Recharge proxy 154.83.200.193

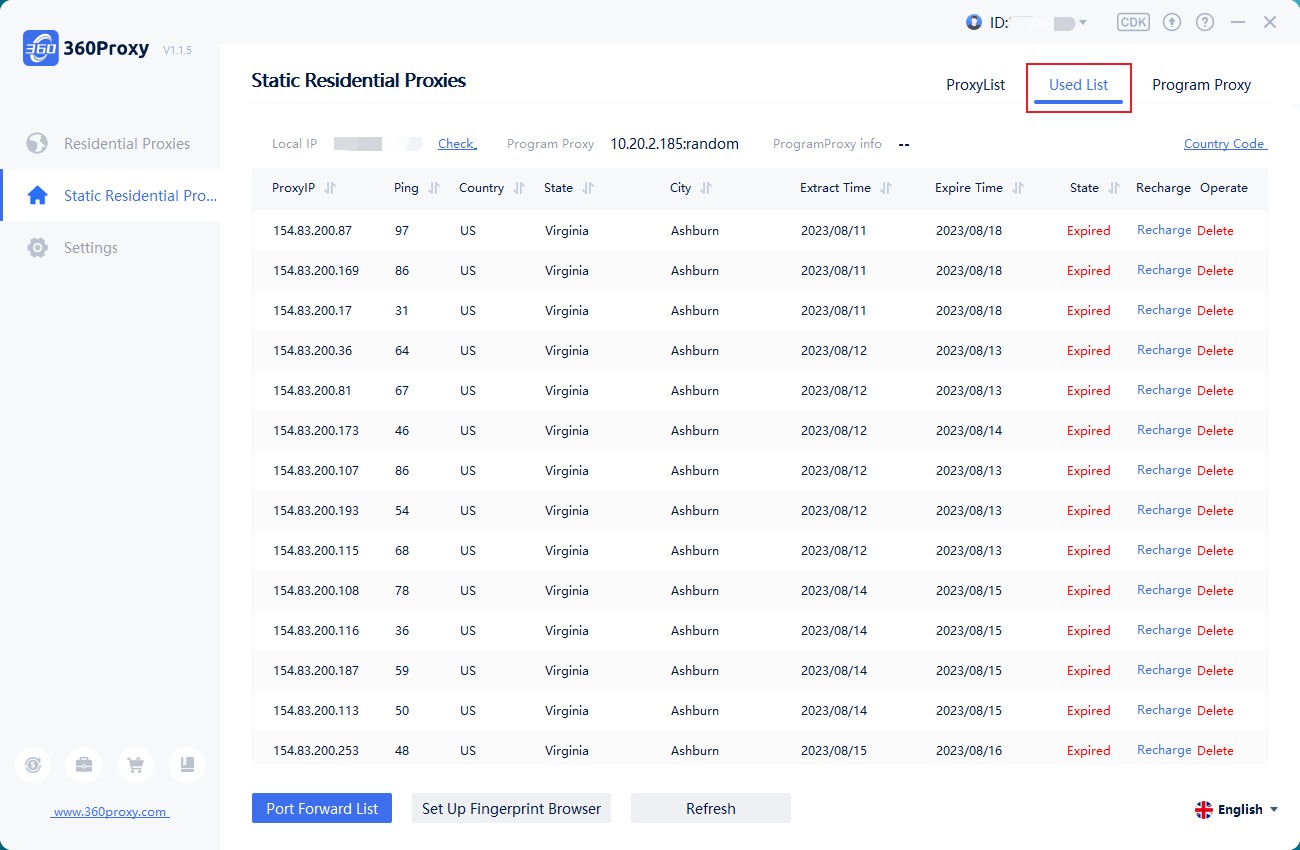click(1164, 510)
